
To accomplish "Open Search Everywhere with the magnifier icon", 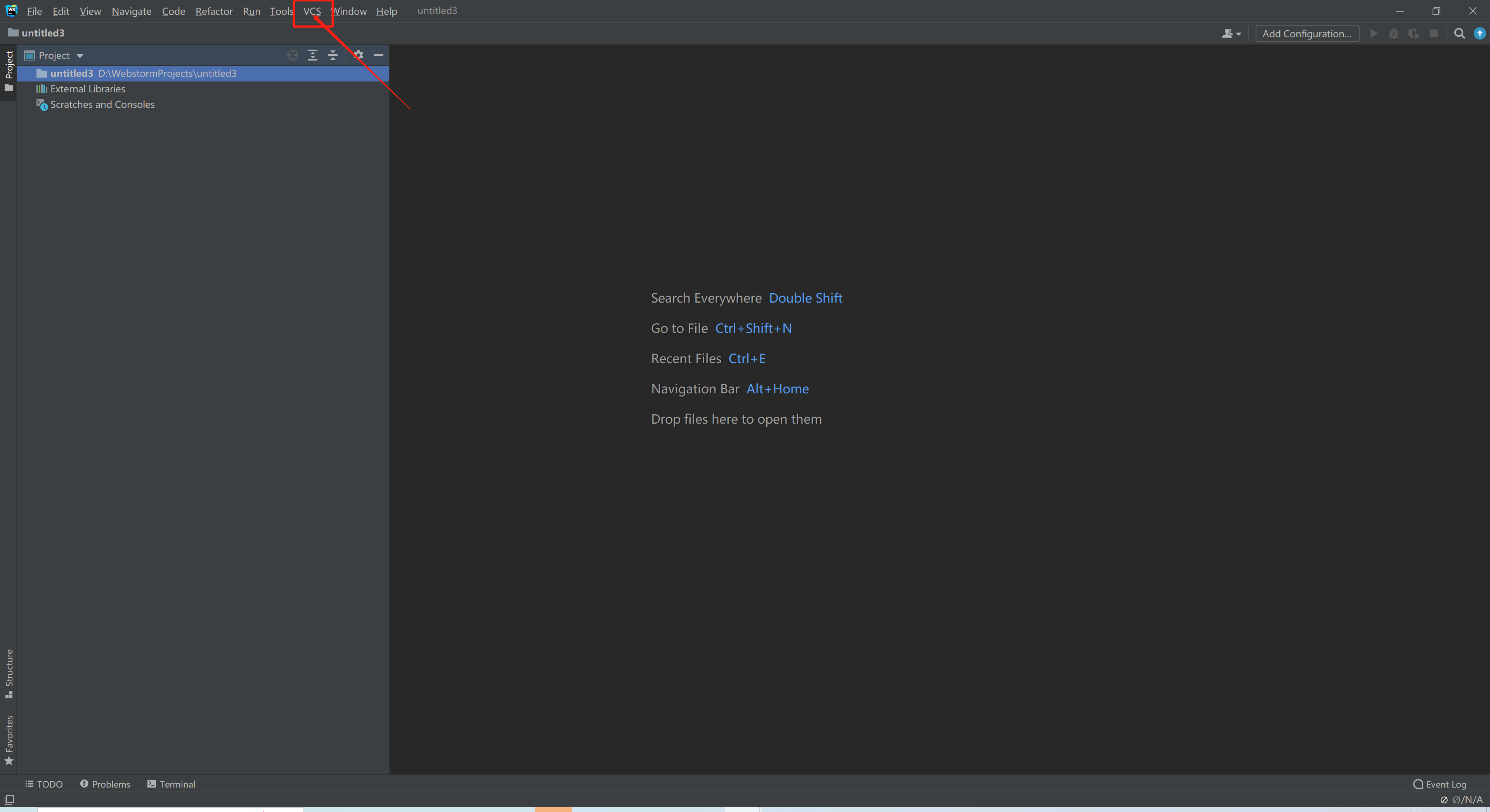I will (x=1459, y=33).
